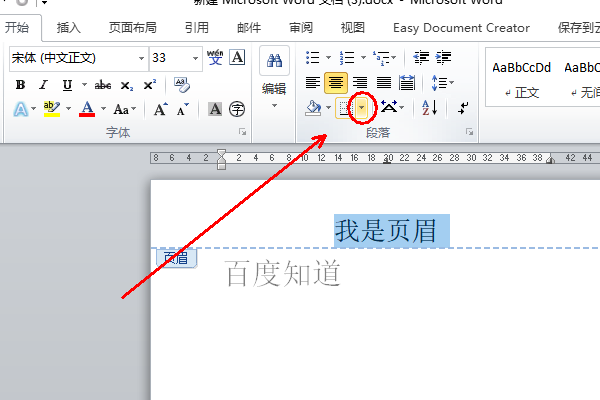Toggle bold formatting

20,85
